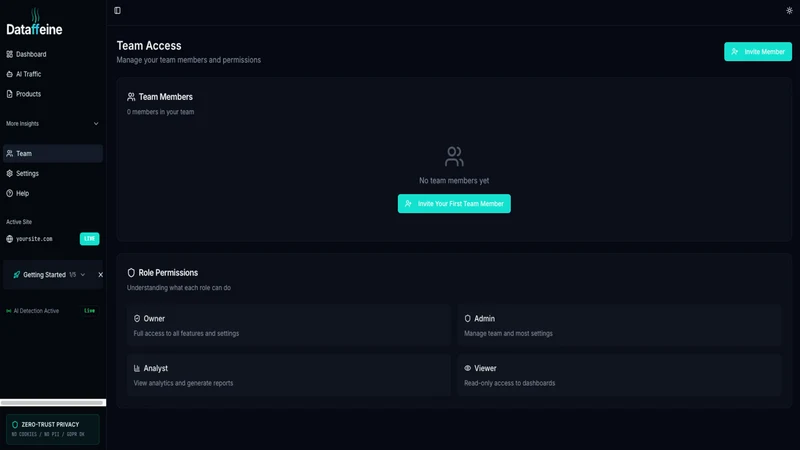Screen dimensions: 800x450
Task: Click the Team people icon in sidebar
Action: pos(10,154)
